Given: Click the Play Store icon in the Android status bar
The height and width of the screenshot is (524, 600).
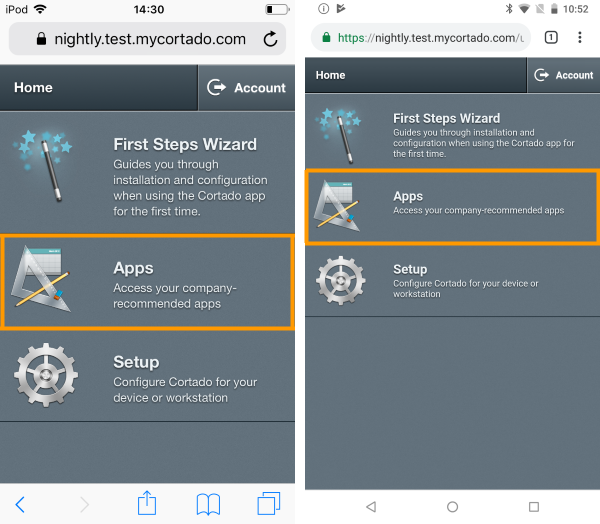Looking at the screenshot, I should (341, 8).
